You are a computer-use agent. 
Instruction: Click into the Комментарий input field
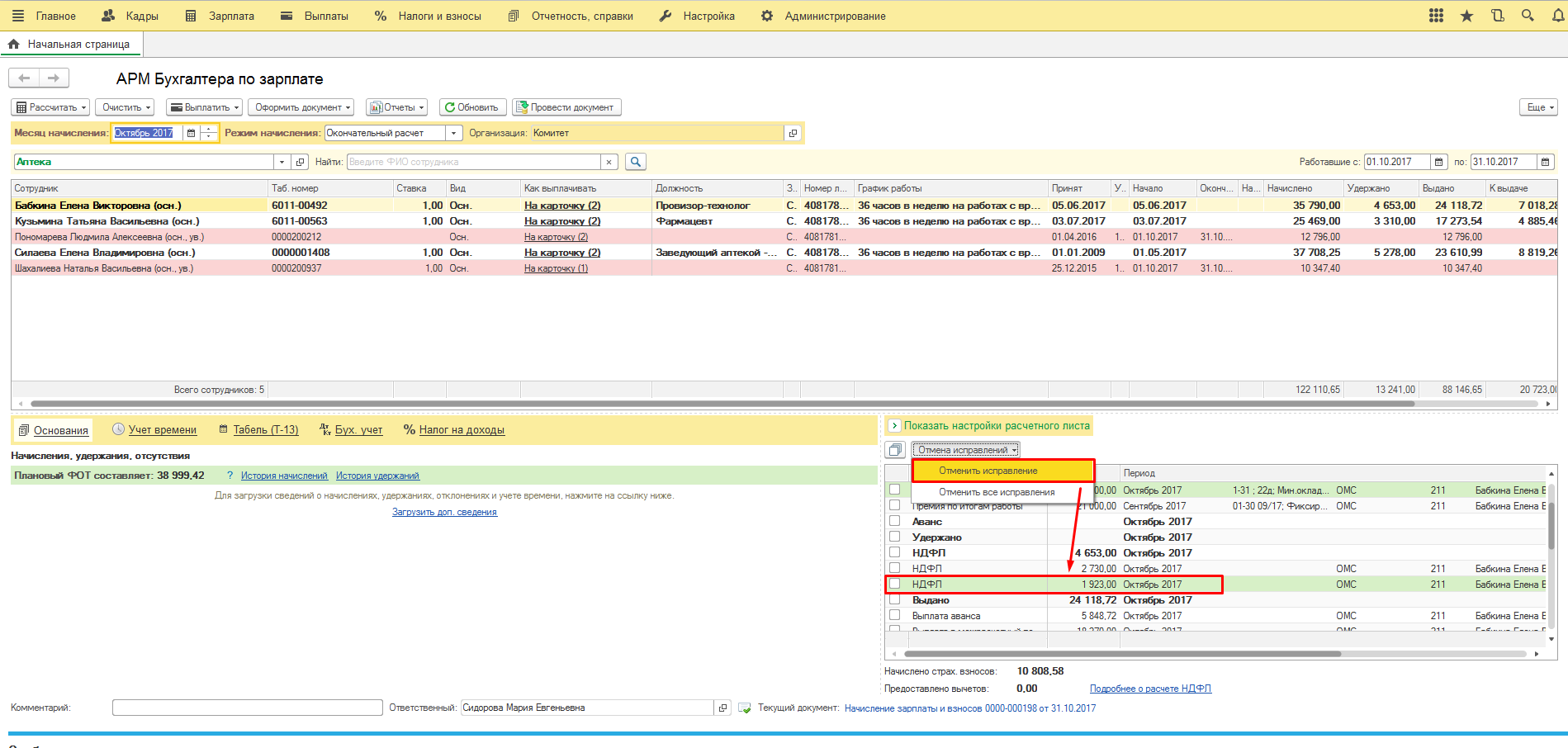pos(247,708)
